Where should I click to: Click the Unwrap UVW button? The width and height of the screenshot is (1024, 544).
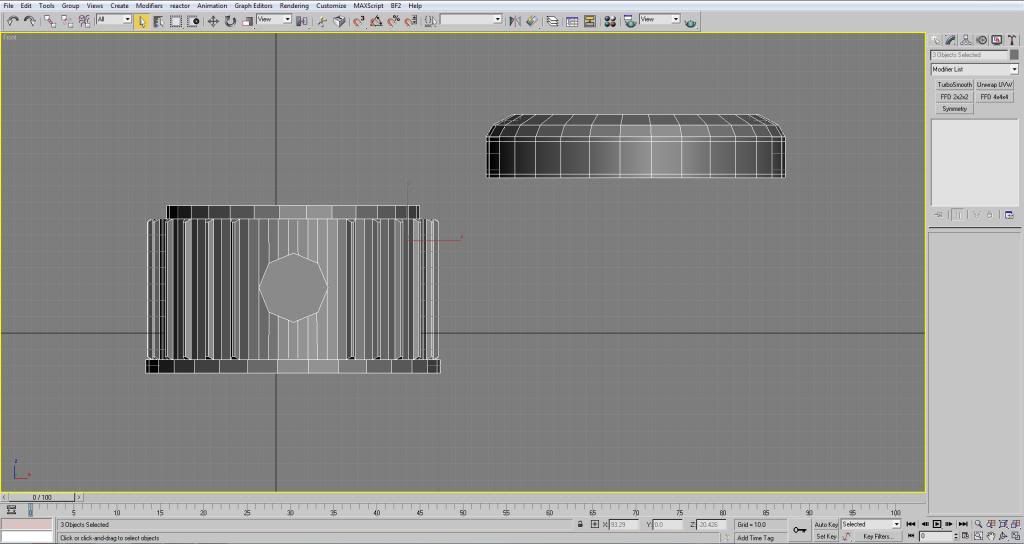[x=995, y=85]
